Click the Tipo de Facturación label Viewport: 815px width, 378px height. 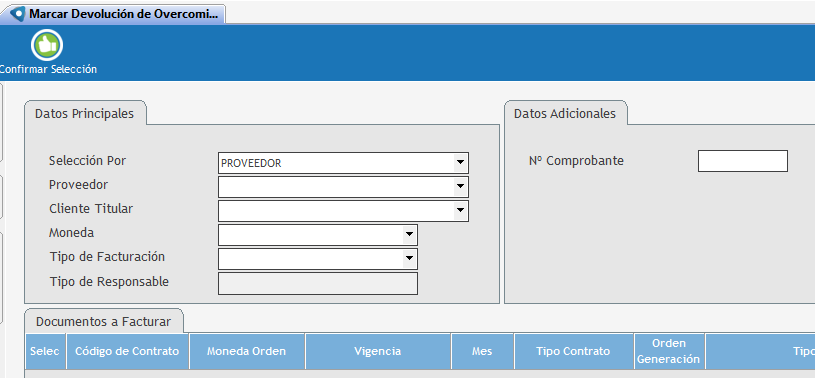[x=108, y=256]
